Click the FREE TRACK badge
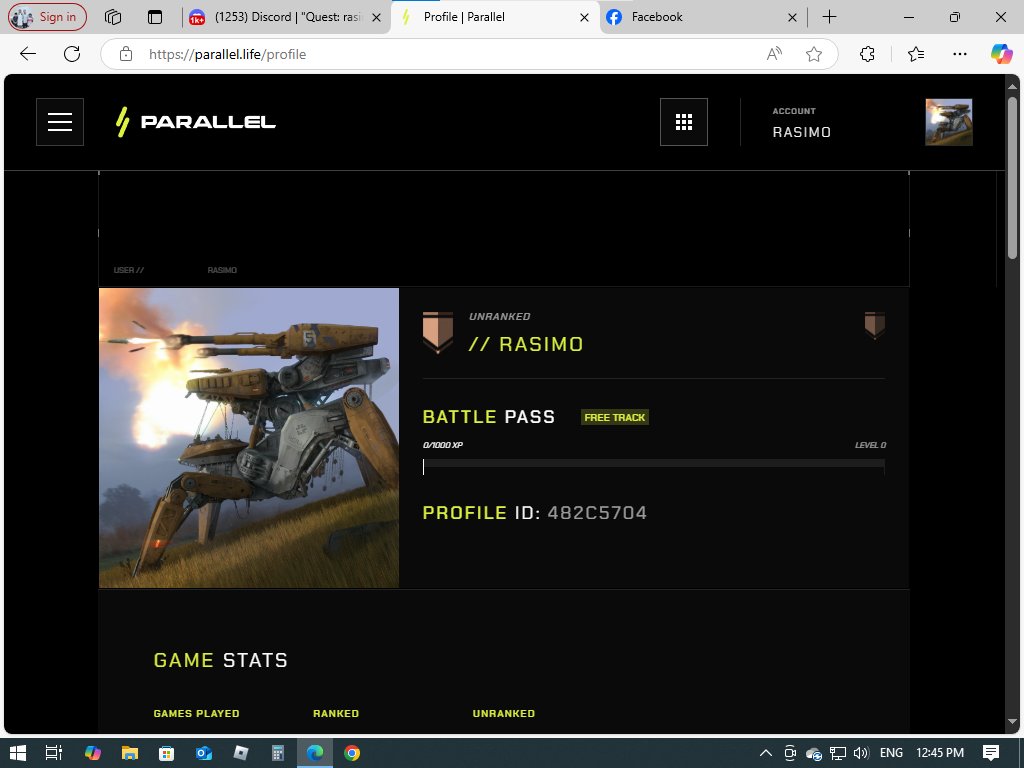Viewport: 1024px width, 768px height. point(615,417)
